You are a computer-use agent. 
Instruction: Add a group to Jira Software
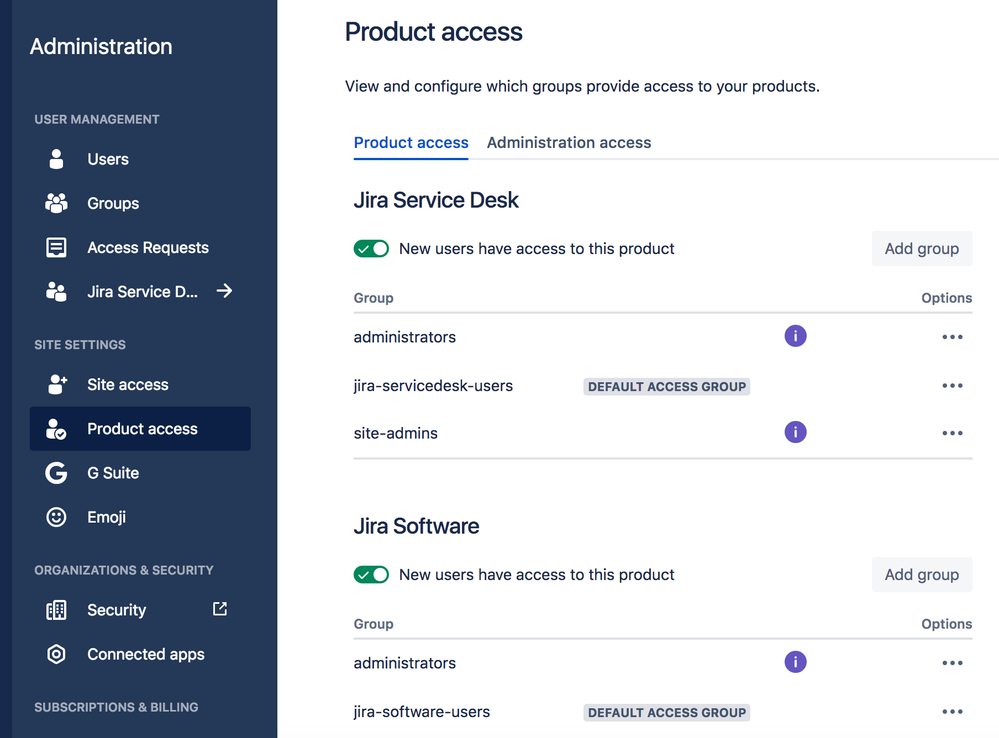pos(921,574)
